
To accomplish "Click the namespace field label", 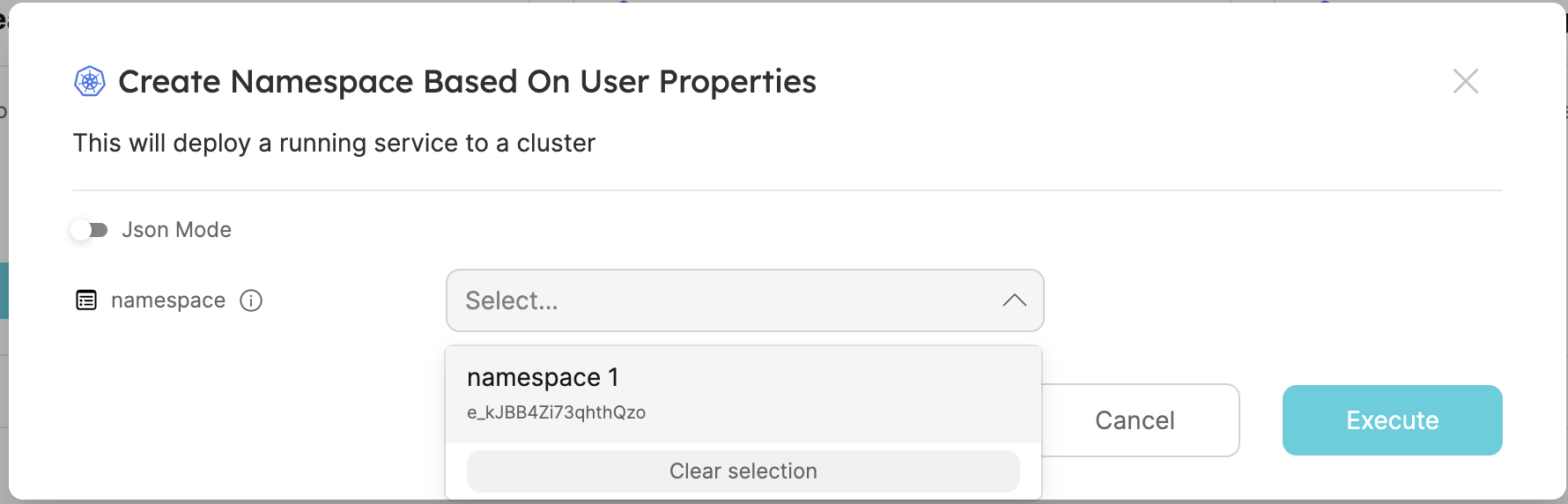I will (168, 301).
